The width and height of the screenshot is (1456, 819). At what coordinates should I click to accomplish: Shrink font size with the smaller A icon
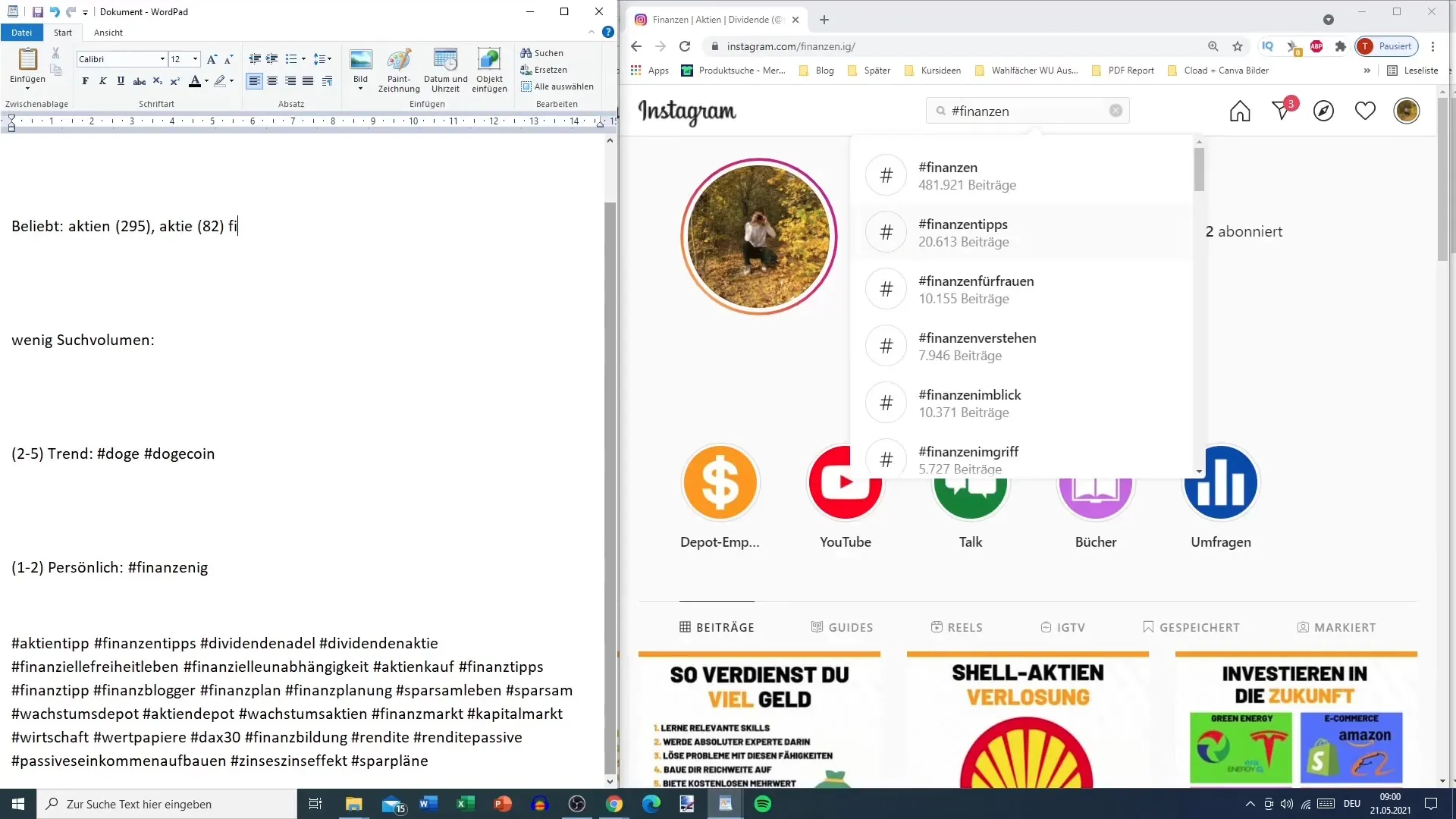[x=228, y=59]
